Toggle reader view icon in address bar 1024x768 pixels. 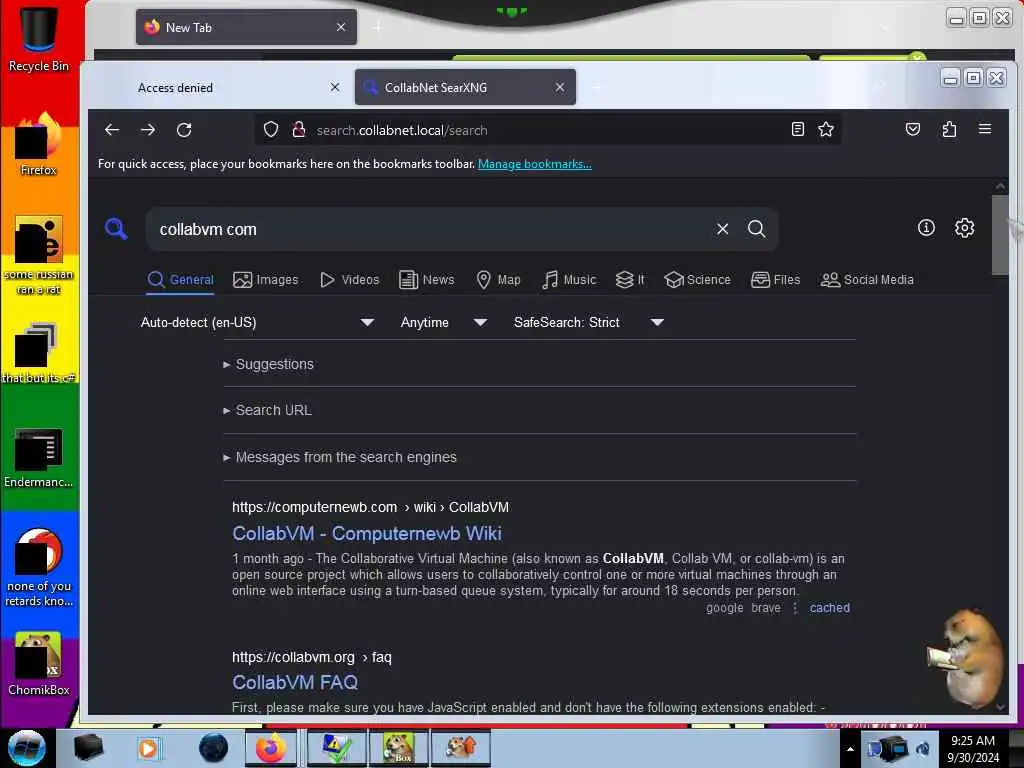(797, 129)
